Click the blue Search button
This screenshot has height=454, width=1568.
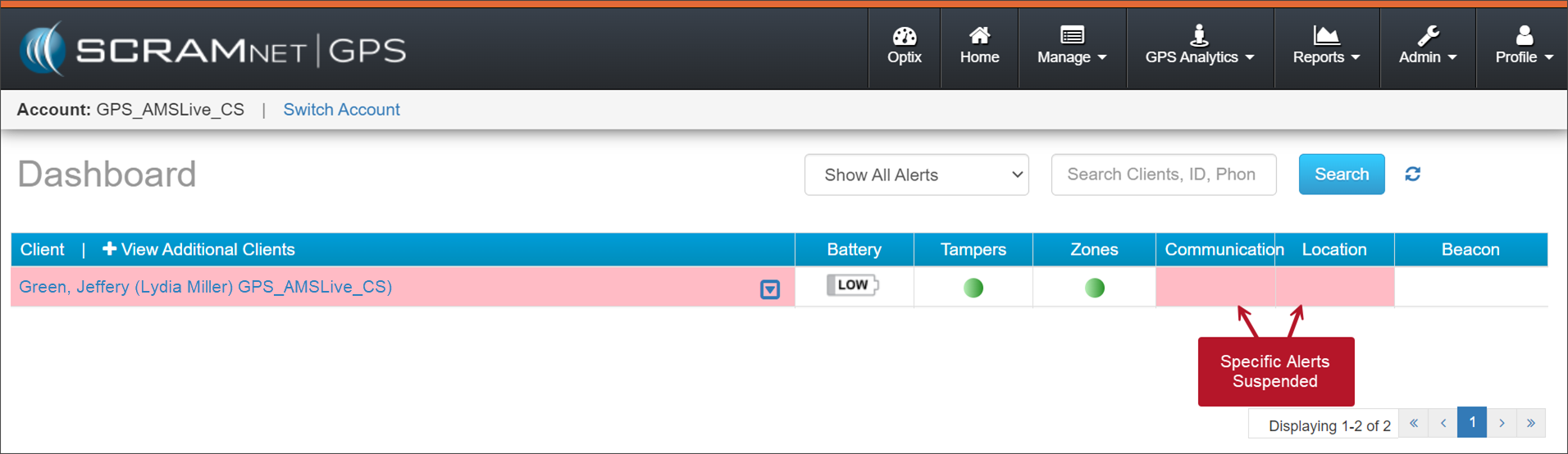click(1341, 175)
